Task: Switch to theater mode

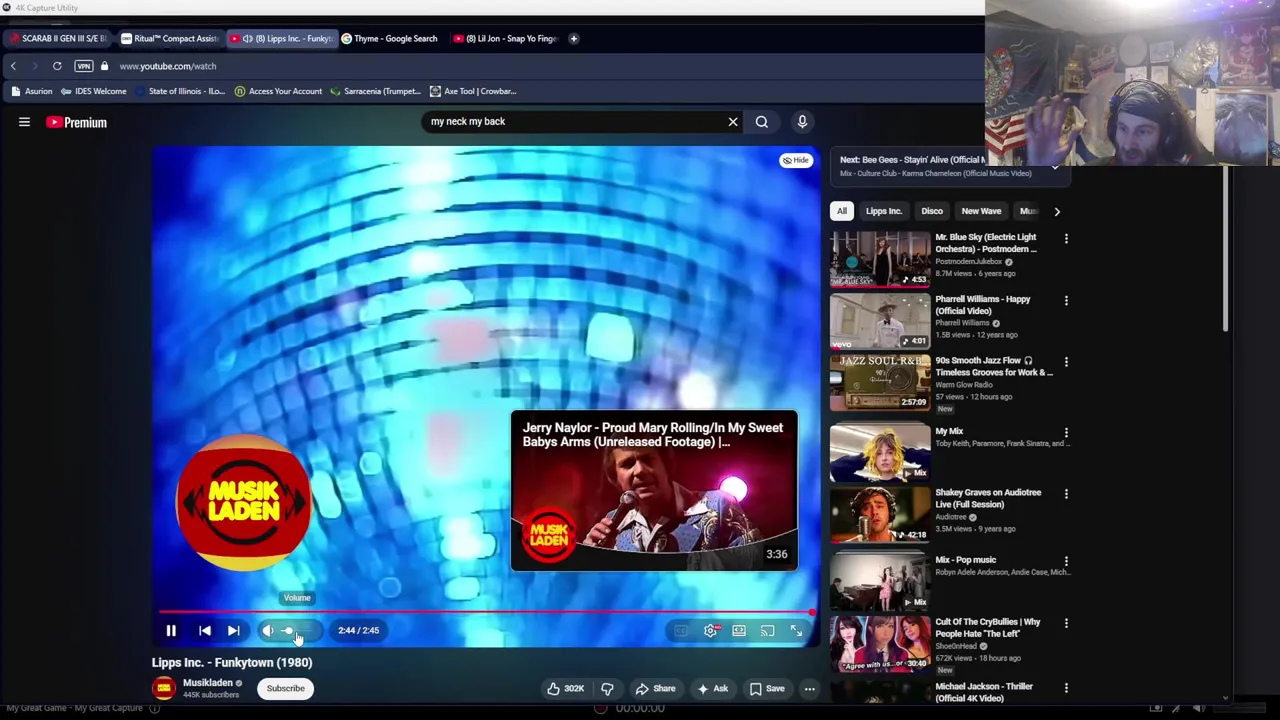Action: click(x=739, y=631)
